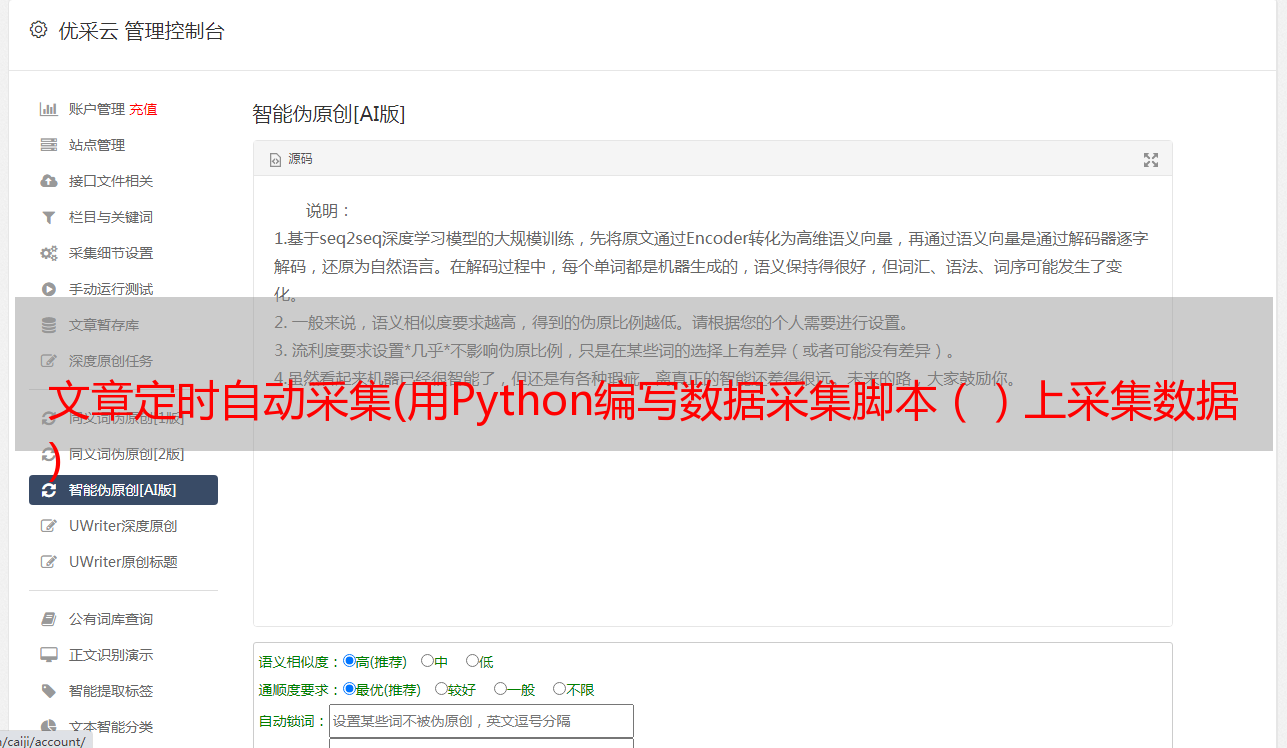Click the bar chart icon next to 账户管理
Viewport: 1287px width, 748px height.
pos(48,109)
